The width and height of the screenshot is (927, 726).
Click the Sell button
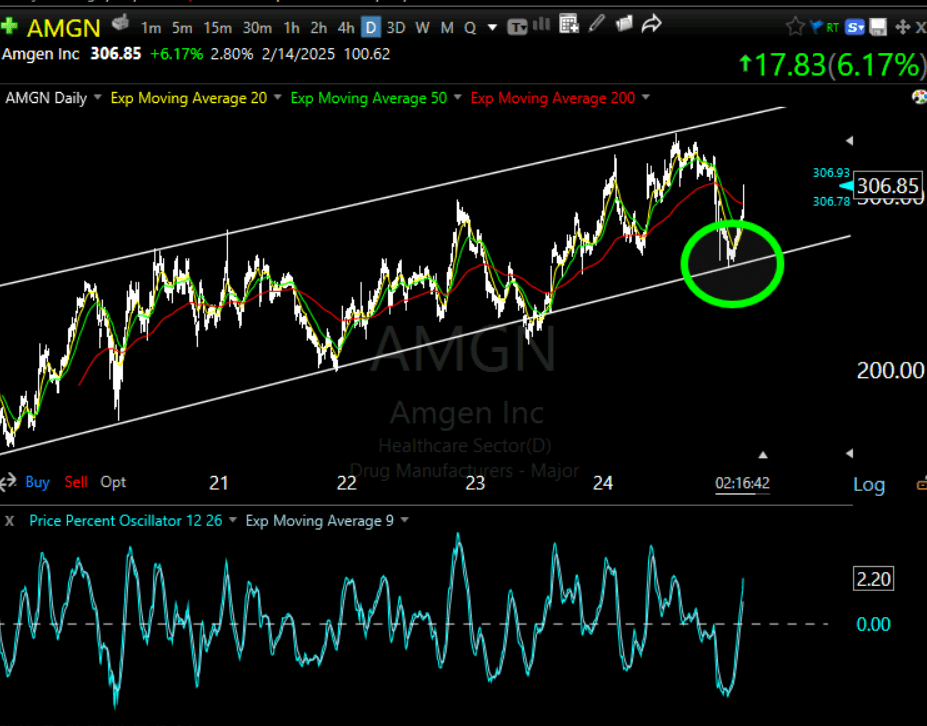point(76,482)
